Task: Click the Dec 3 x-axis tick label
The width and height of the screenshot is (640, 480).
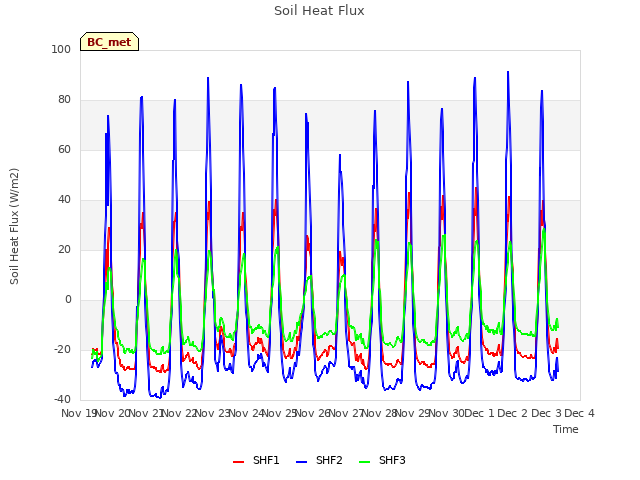Action: tap(546, 413)
